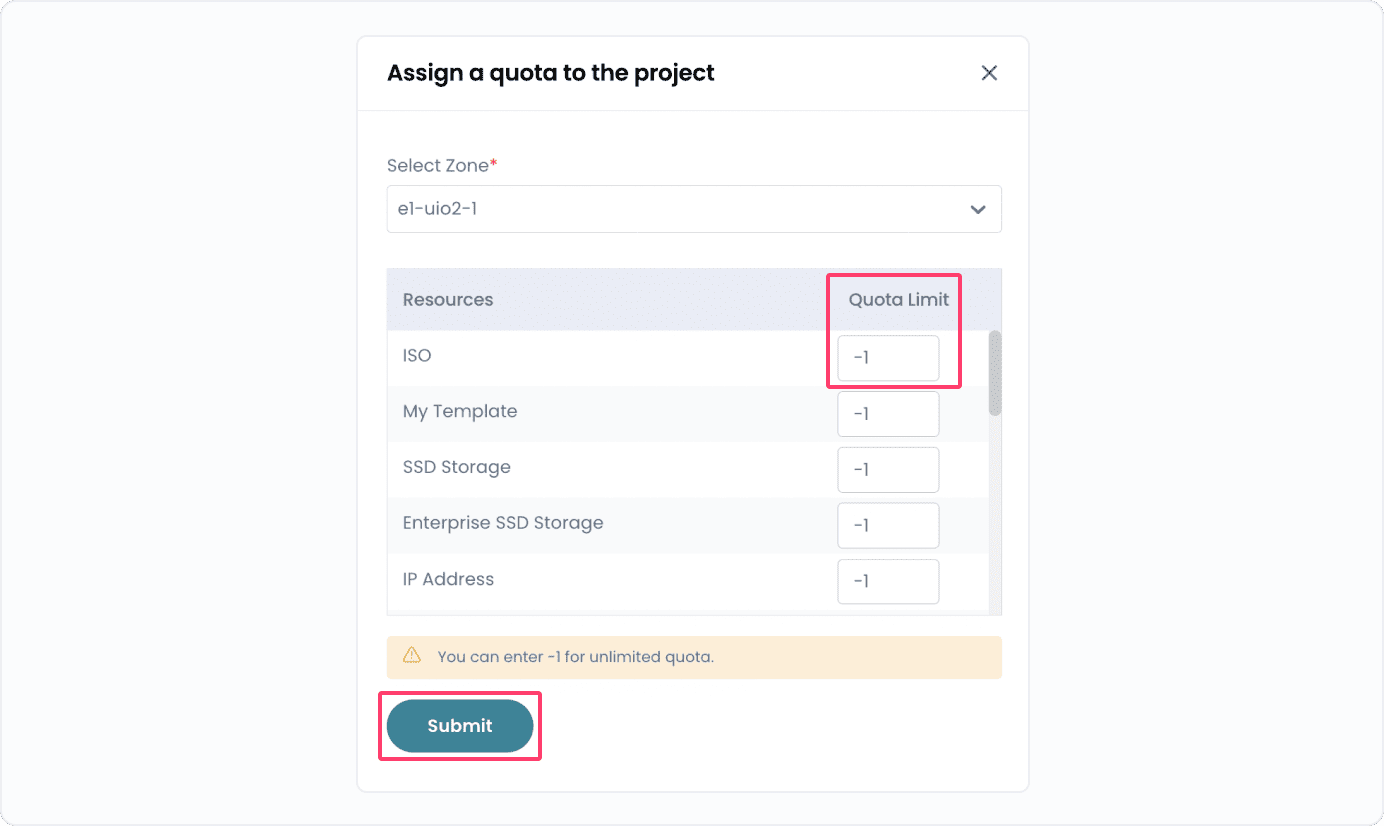Image resolution: width=1384 pixels, height=826 pixels.
Task: Focus the SSD Storage quota field
Action: click(887, 469)
